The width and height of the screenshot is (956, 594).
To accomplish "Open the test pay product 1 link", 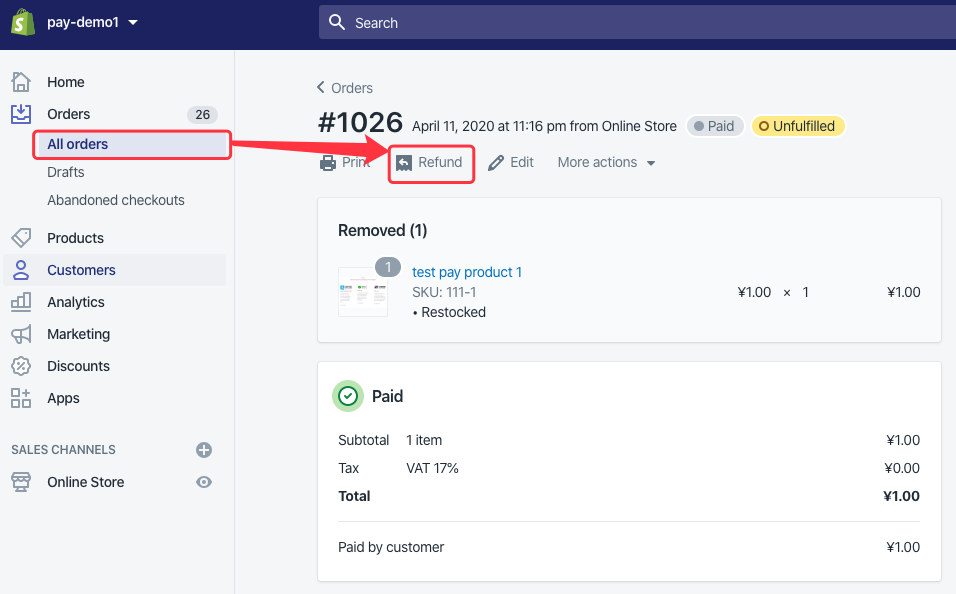I will pos(467,271).
